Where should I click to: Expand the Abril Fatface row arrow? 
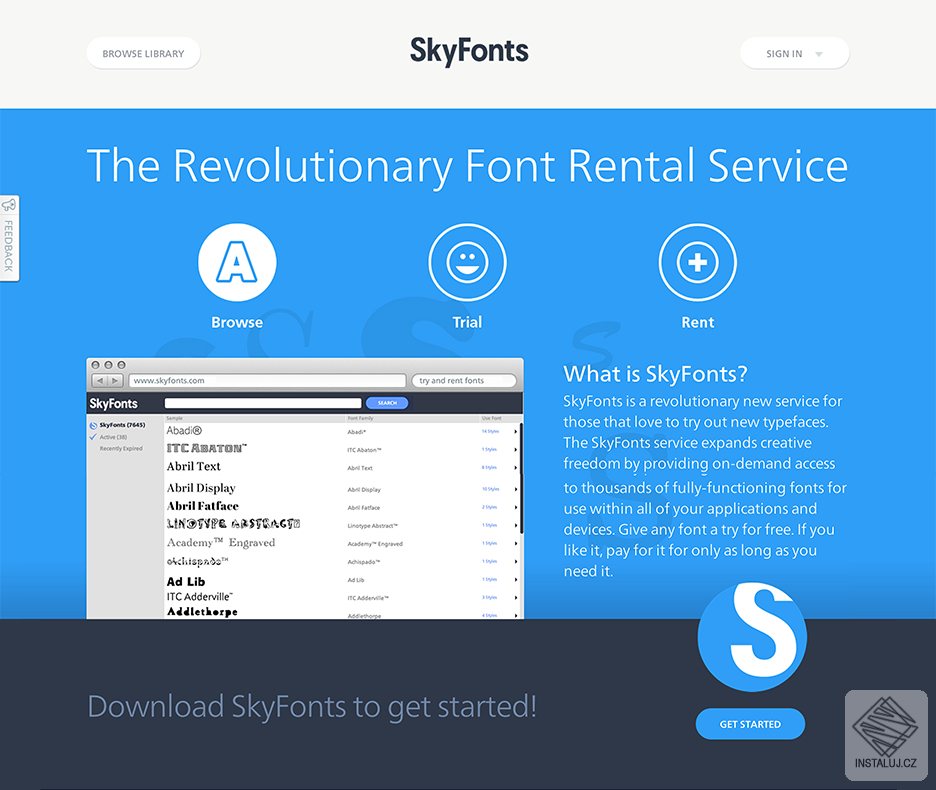pos(515,508)
